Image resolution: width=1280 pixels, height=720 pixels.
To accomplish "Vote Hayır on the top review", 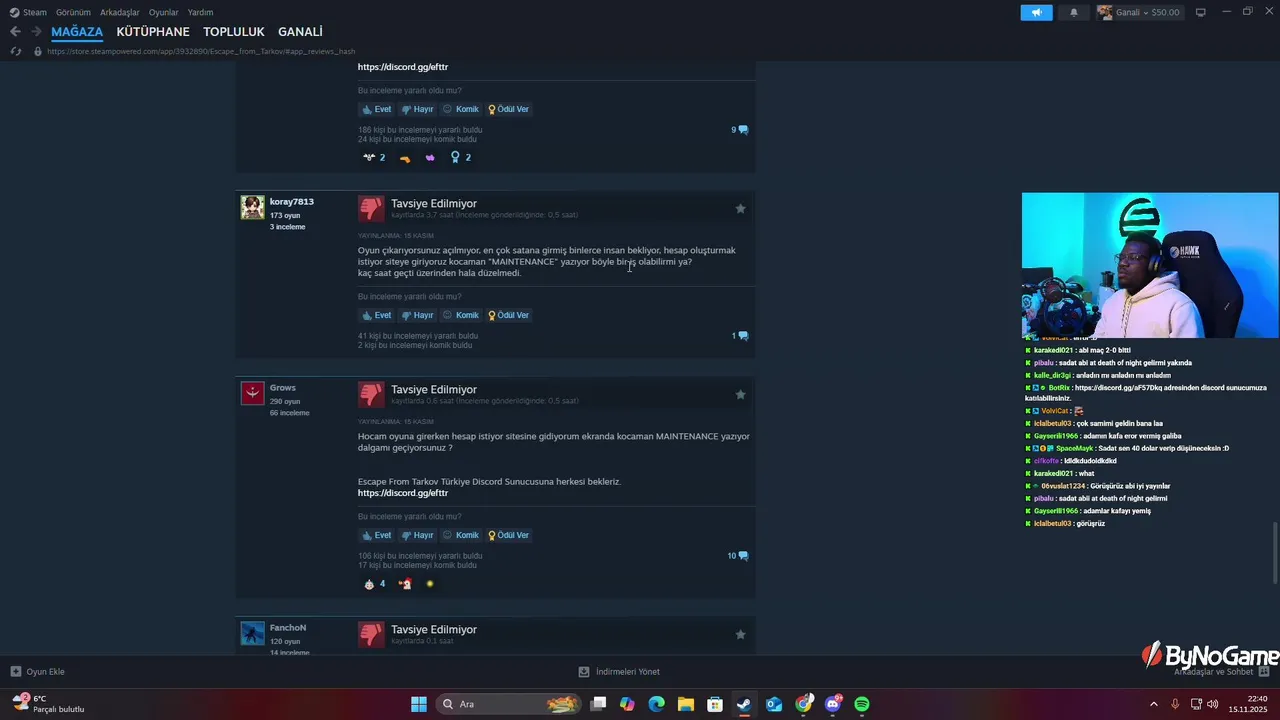I will tap(418, 109).
